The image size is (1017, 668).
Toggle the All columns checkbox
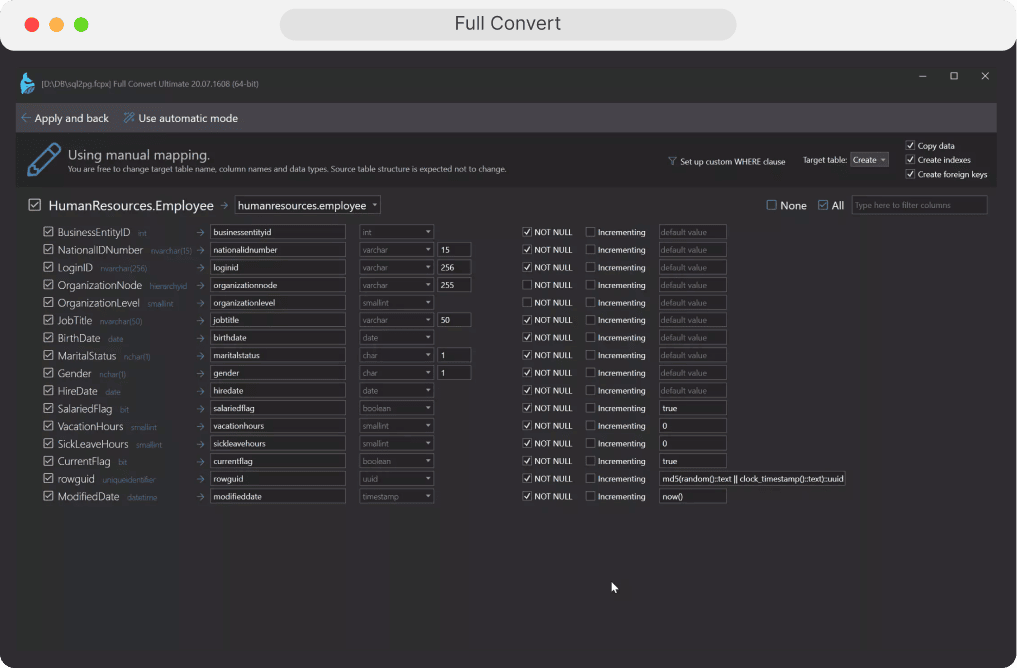[822, 205]
